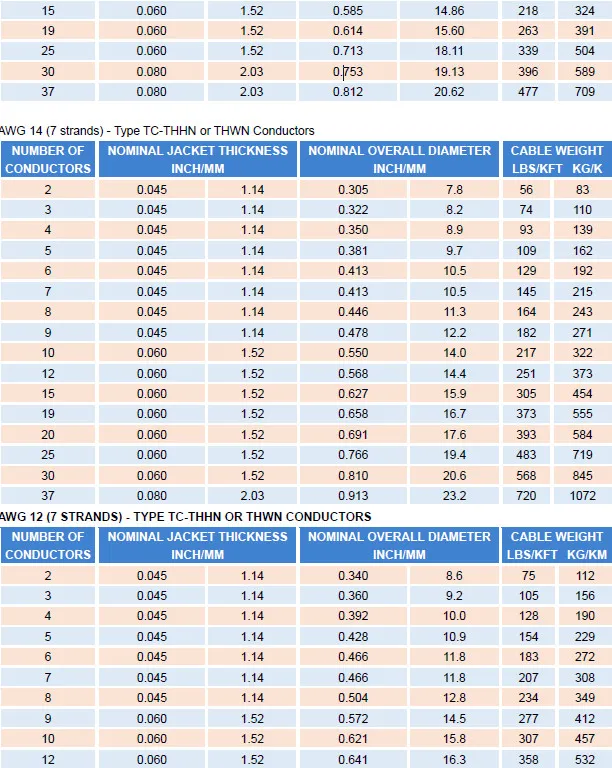
Task: Click the 0.305 overall diameter cell
Action: [353, 189]
